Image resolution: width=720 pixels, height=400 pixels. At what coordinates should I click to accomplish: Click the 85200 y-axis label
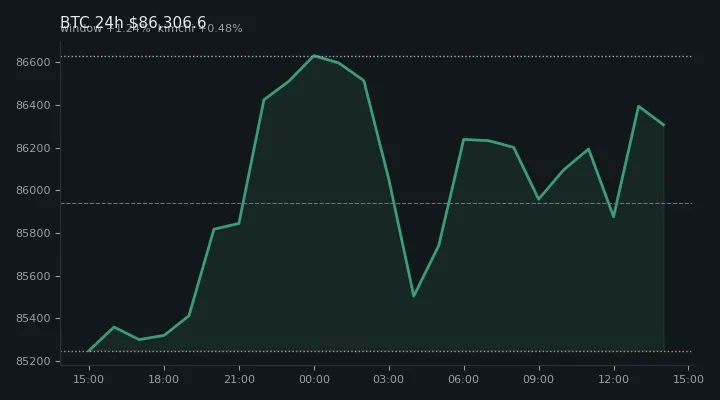(x=33, y=361)
